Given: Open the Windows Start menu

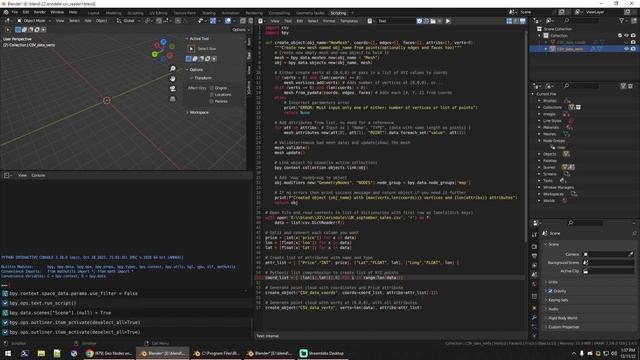Looking at the screenshot, I should [8, 353].
